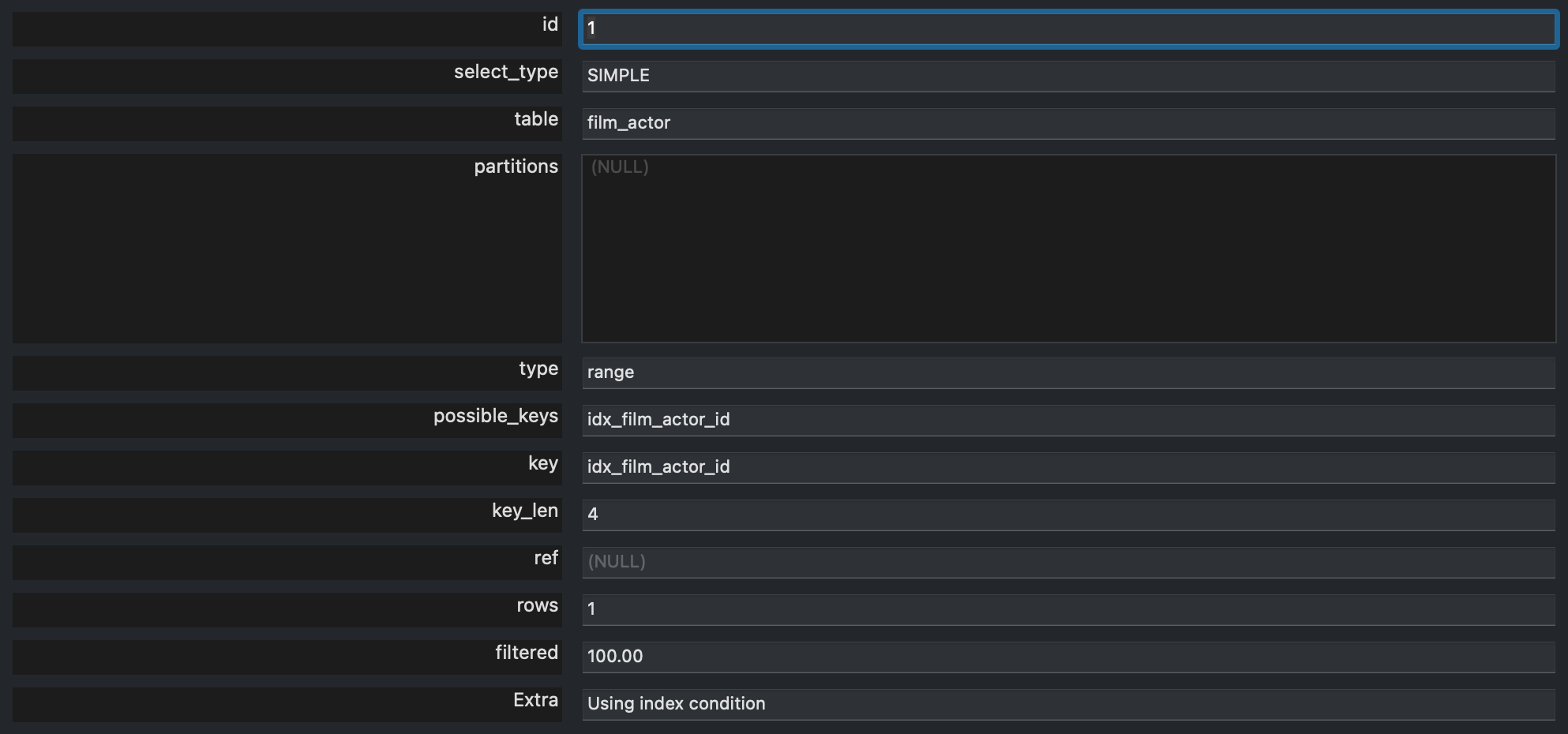The image size is (1568, 734).
Task: Click the filtered field showing 100.00
Action: point(1067,657)
